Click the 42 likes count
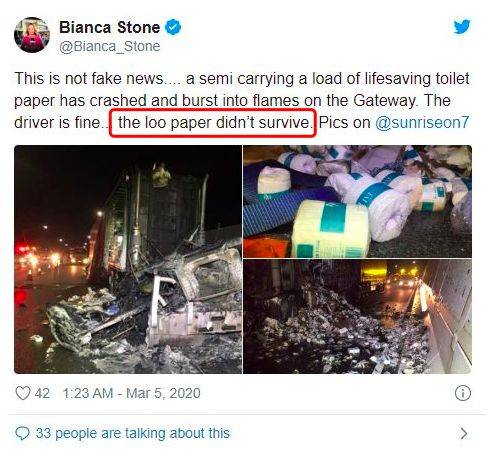Screen dimensions: 498x458 coord(42,393)
